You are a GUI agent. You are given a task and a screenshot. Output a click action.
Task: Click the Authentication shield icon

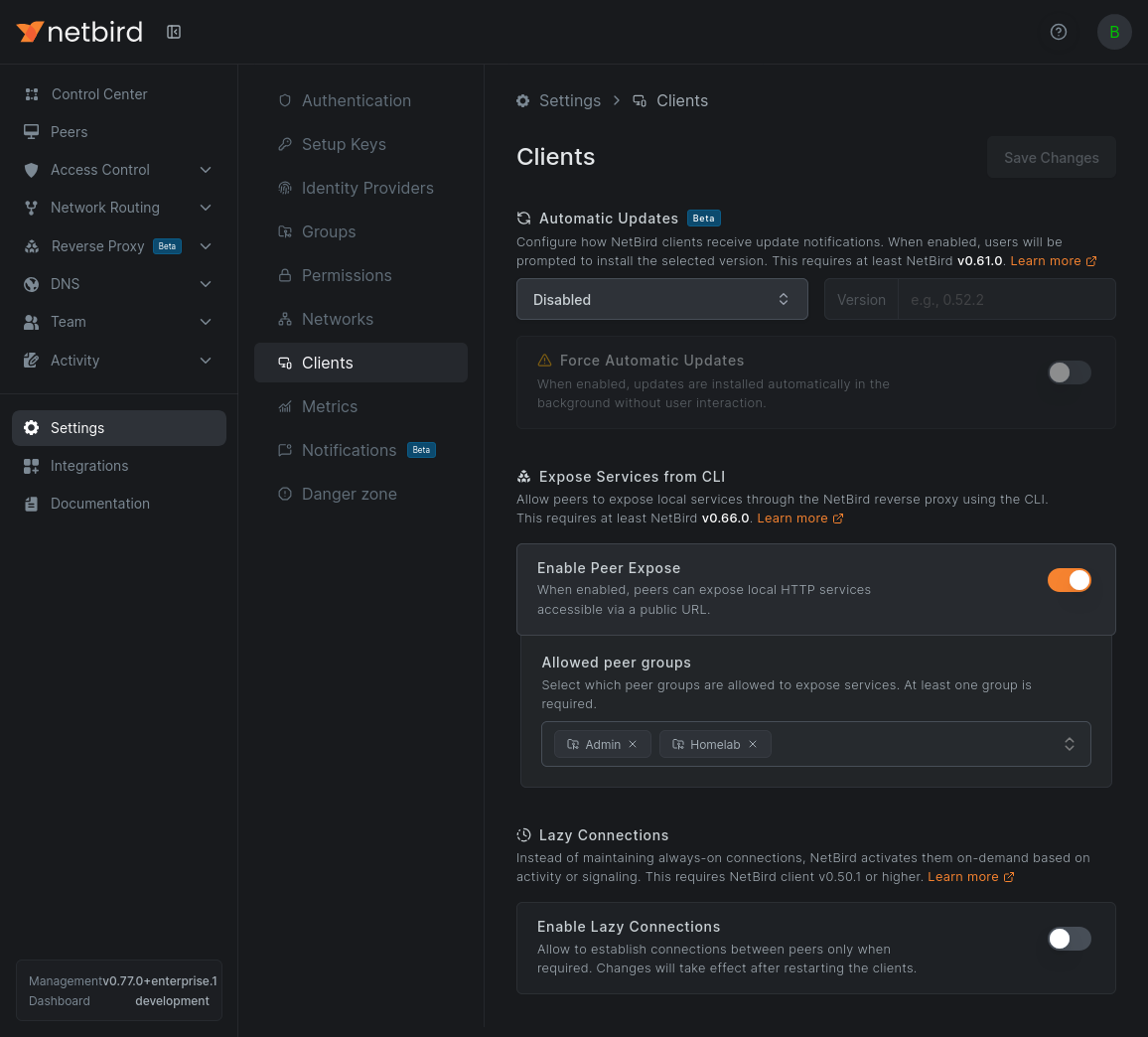(285, 100)
